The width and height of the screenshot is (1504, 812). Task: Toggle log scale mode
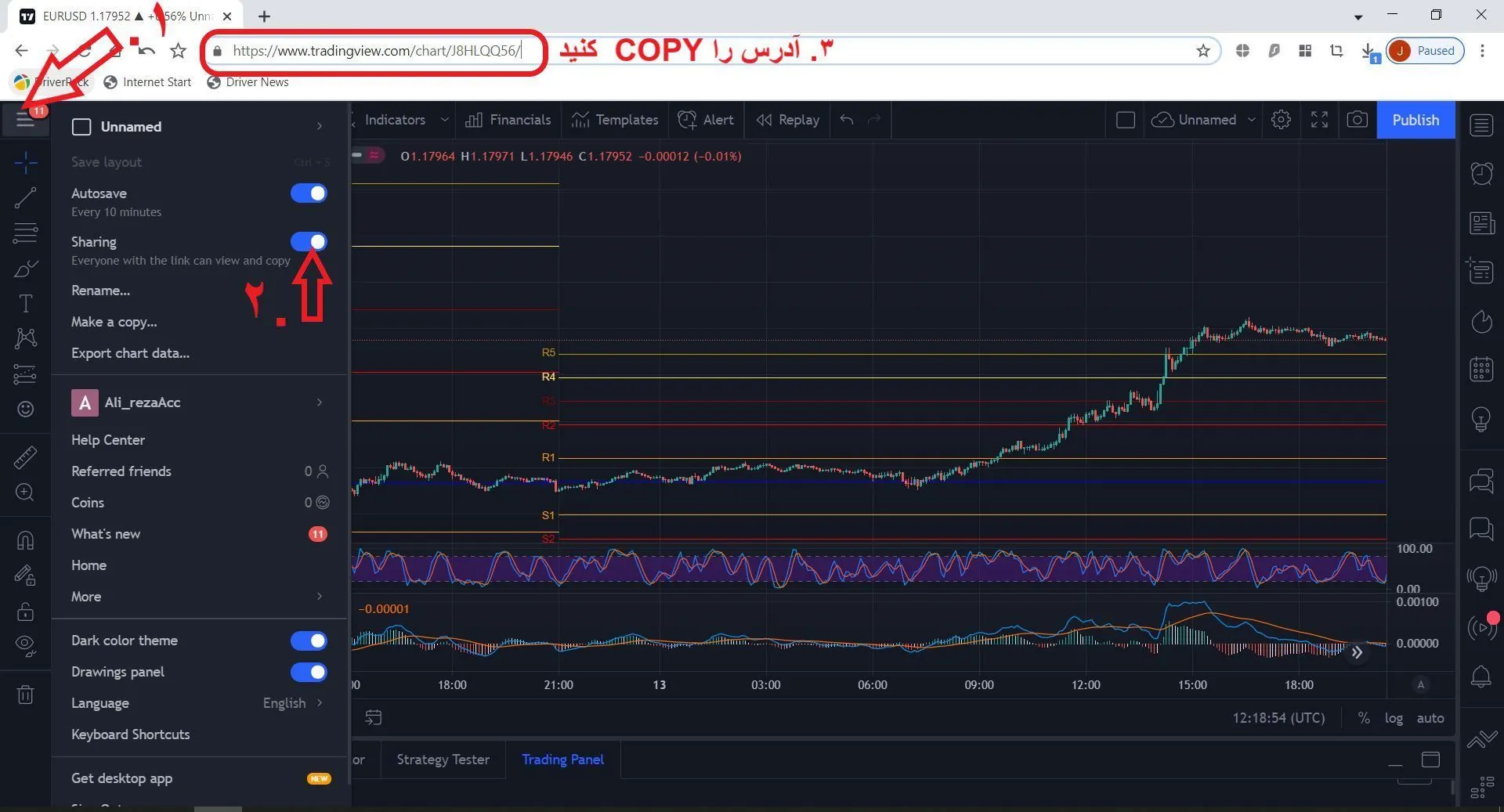click(1394, 718)
